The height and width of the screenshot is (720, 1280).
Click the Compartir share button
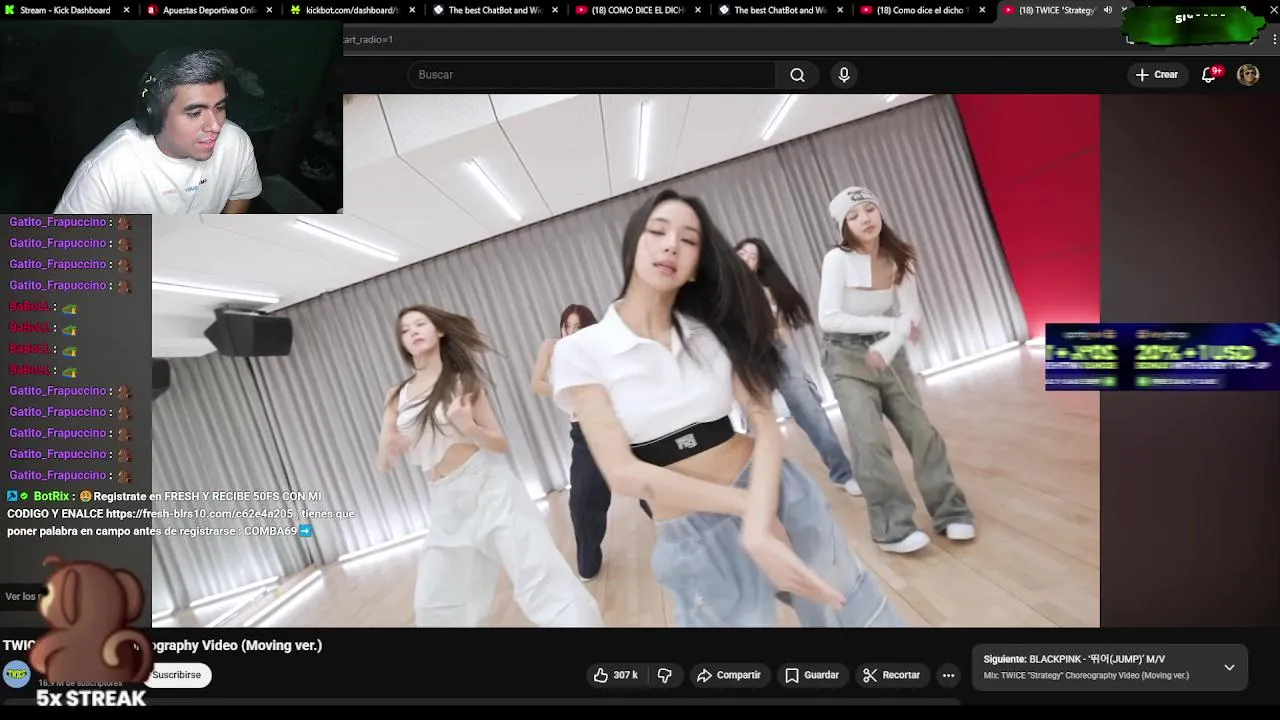[x=729, y=675]
